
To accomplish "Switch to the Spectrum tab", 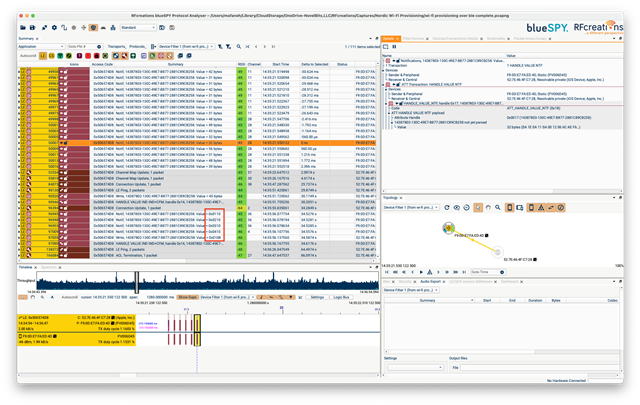I will (49, 267).
